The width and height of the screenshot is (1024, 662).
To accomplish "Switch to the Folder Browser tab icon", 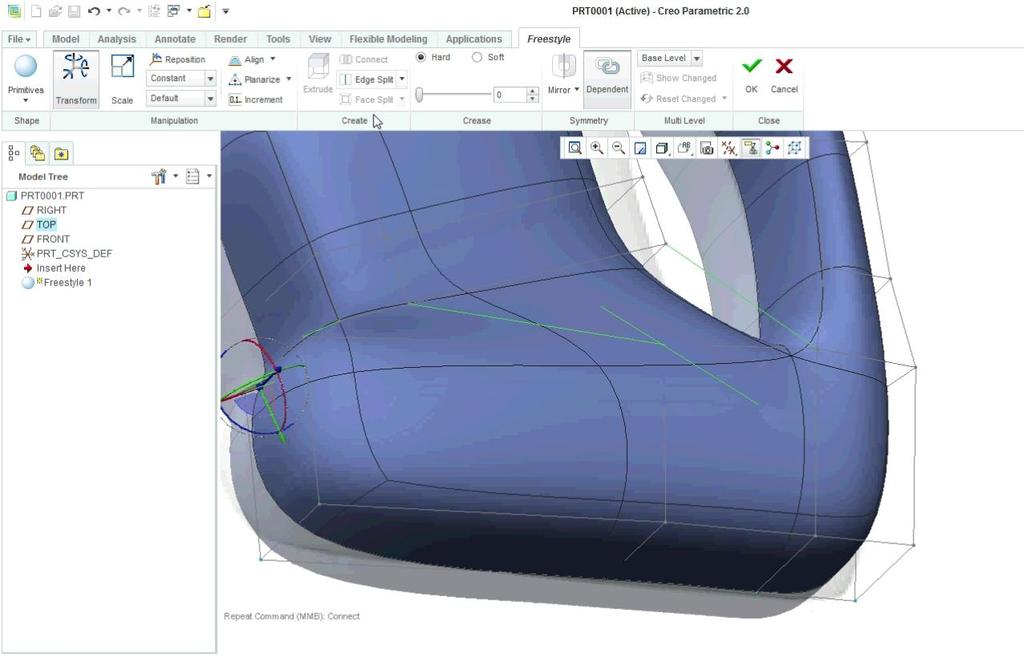I will [x=37, y=153].
